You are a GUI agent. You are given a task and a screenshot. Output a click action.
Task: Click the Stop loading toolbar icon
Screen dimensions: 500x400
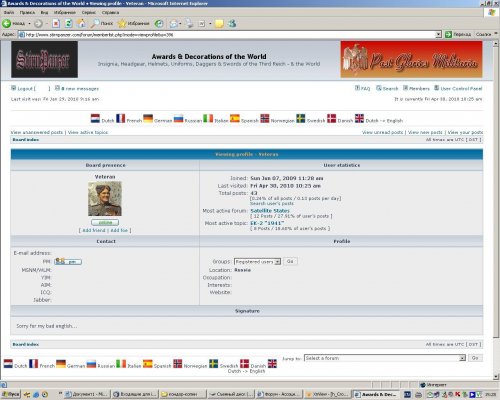pos(56,23)
